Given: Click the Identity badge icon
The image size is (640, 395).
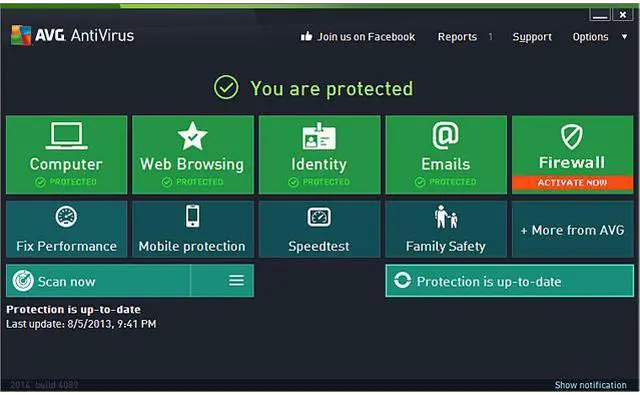Looking at the screenshot, I should coord(319,136).
